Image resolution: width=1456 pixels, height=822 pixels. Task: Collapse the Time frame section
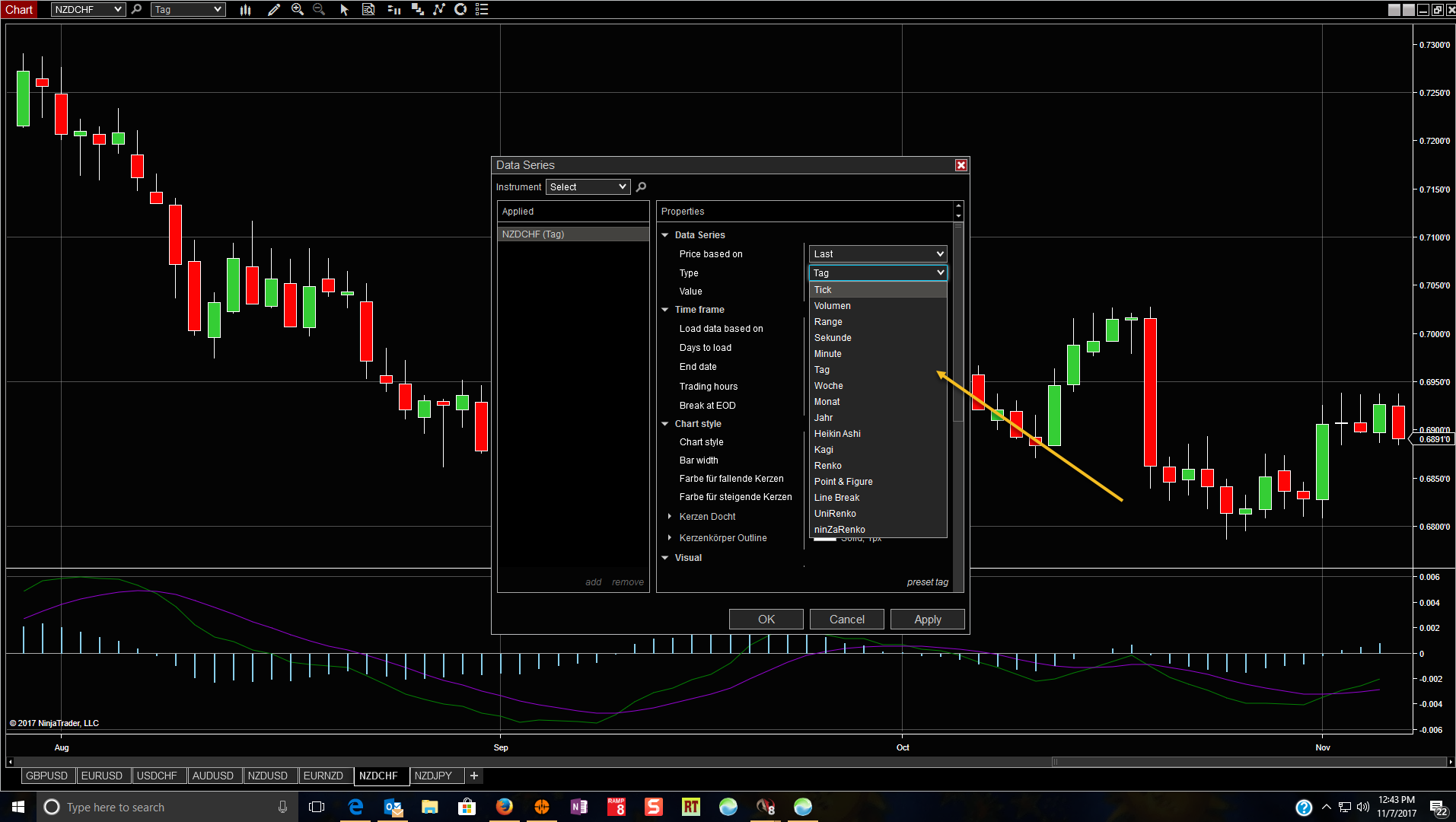coord(665,310)
